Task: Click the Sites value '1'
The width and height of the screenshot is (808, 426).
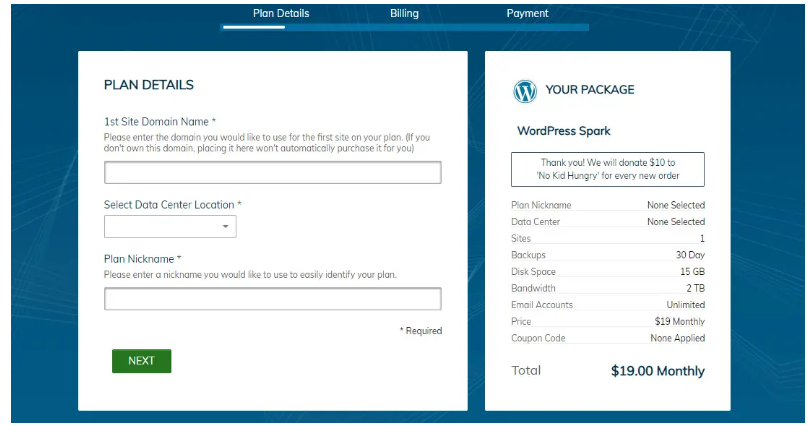Action: point(702,238)
